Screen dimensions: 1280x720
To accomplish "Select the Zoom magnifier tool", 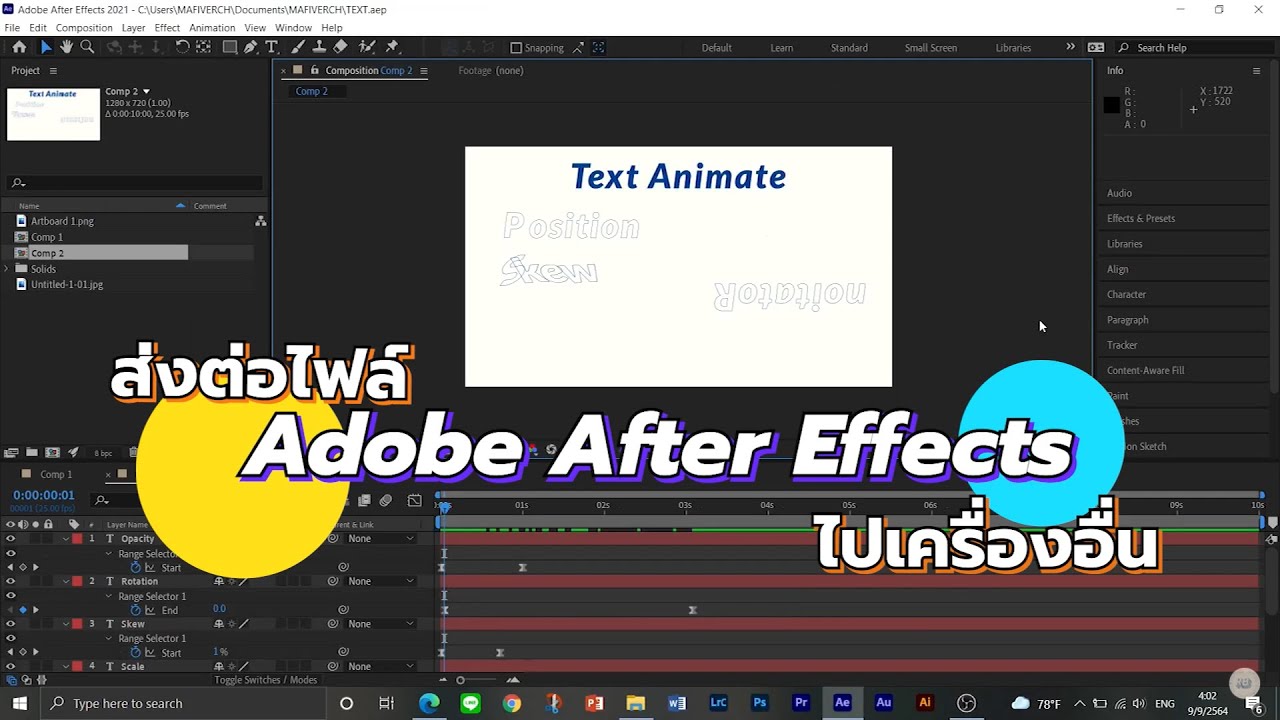I will [x=87, y=47].
